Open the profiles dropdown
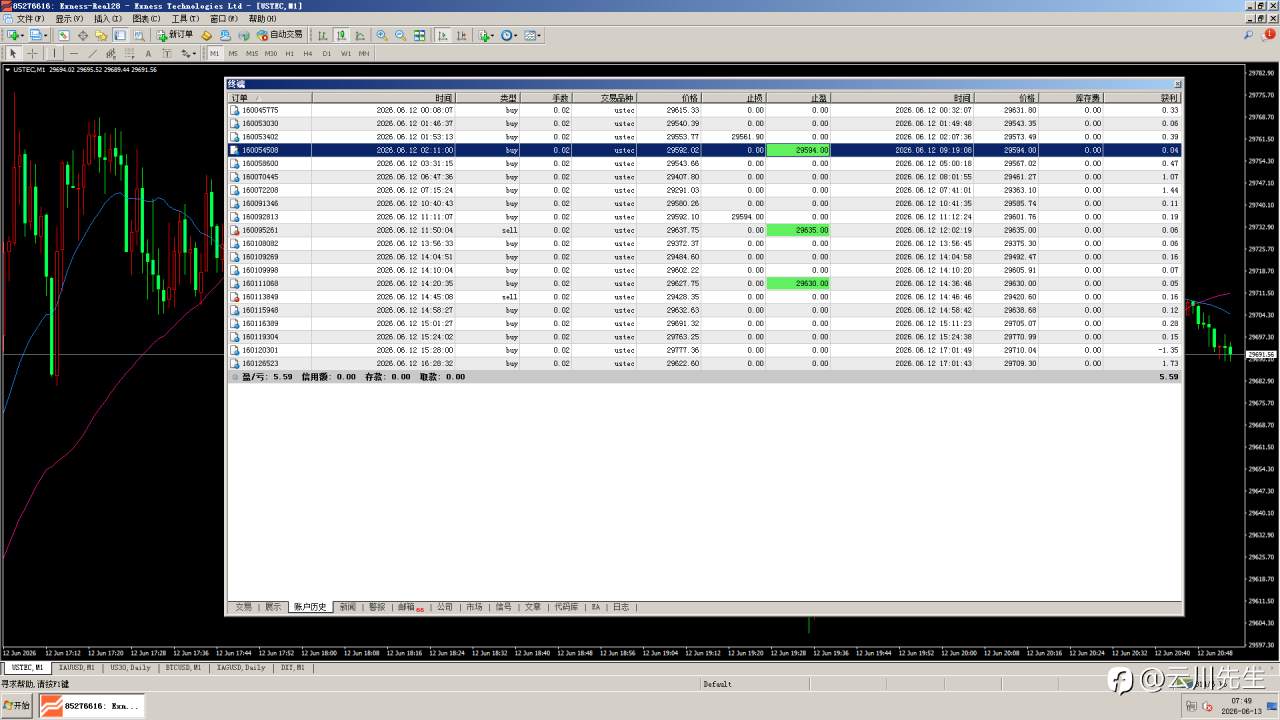This screenshot has width=1280, height=720. (38, 35)
